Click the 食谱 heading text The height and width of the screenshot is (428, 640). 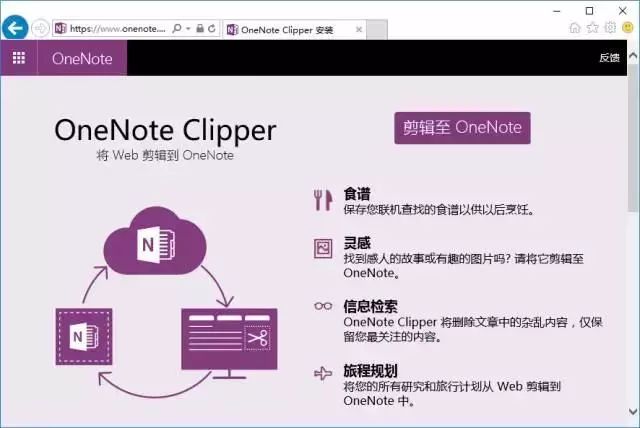click(x=357, y=194)
